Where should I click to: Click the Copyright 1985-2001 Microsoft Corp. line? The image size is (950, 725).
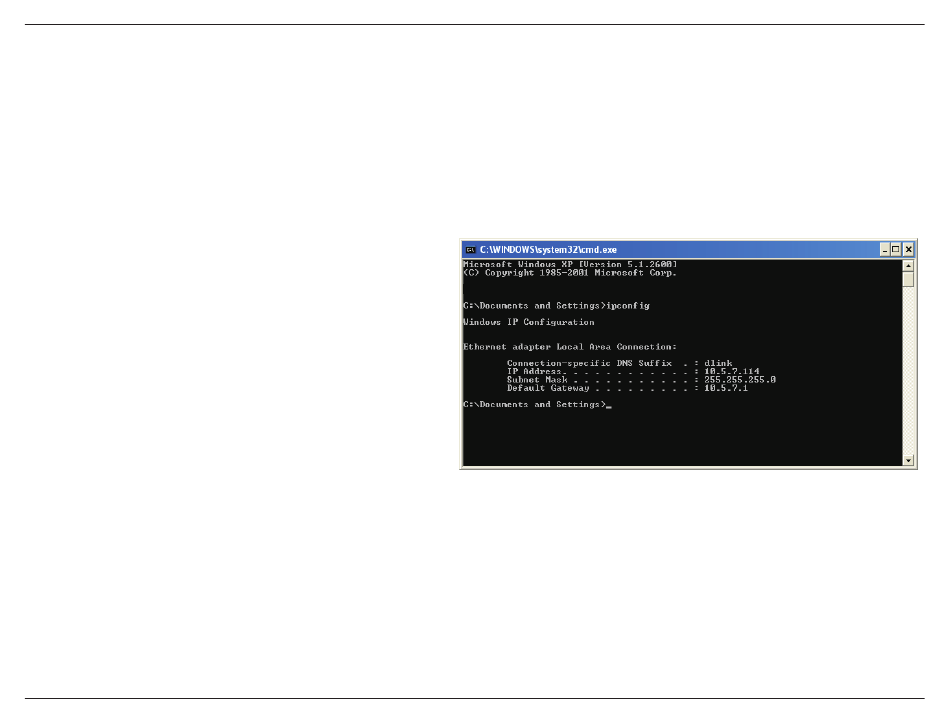[570, 273]
